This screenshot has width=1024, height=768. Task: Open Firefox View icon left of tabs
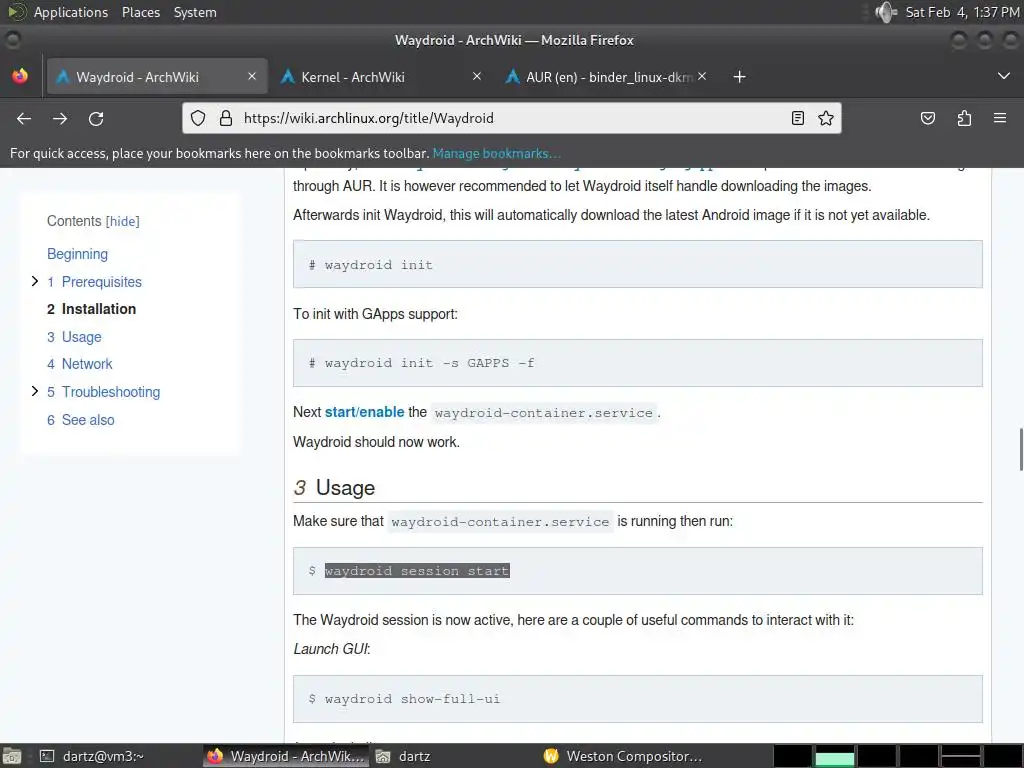[x=20, y=76]
